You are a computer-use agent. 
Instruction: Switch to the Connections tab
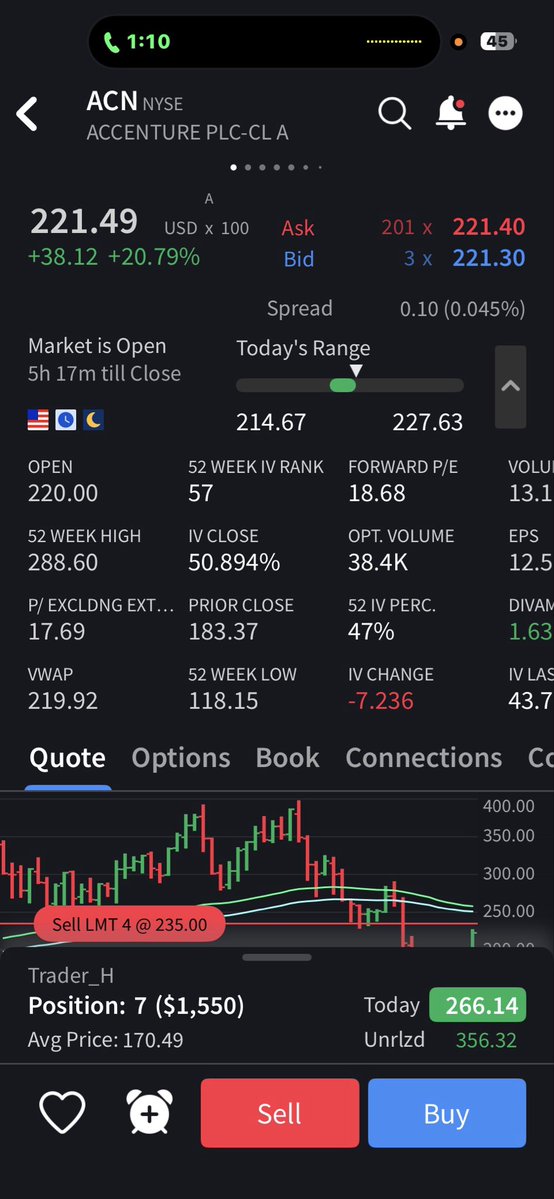pyautogui.click(x=424, y=758)
